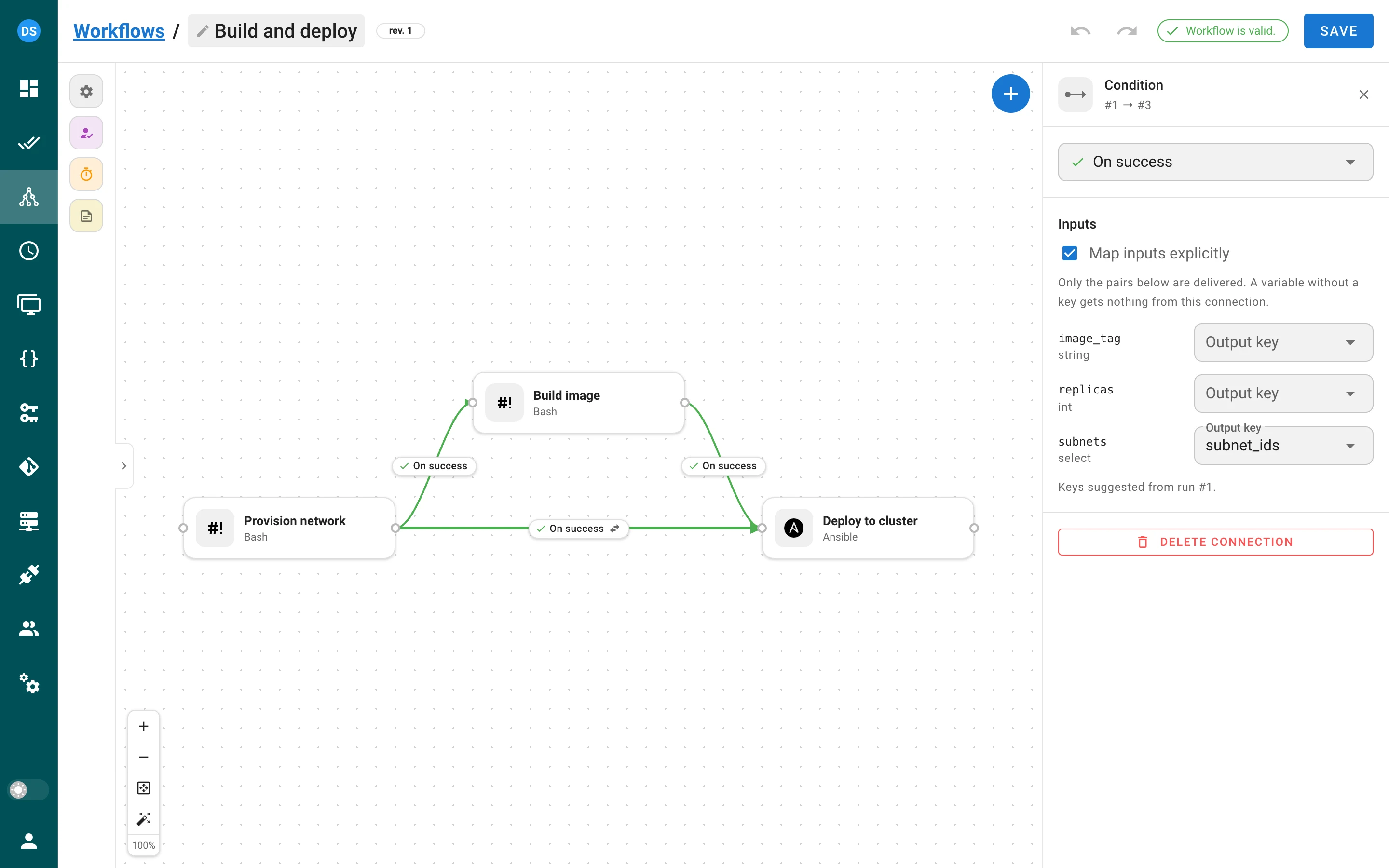
Task: Click DELETE CONNECTION button
Action: pyautogui.click(x=1215, y=542)
